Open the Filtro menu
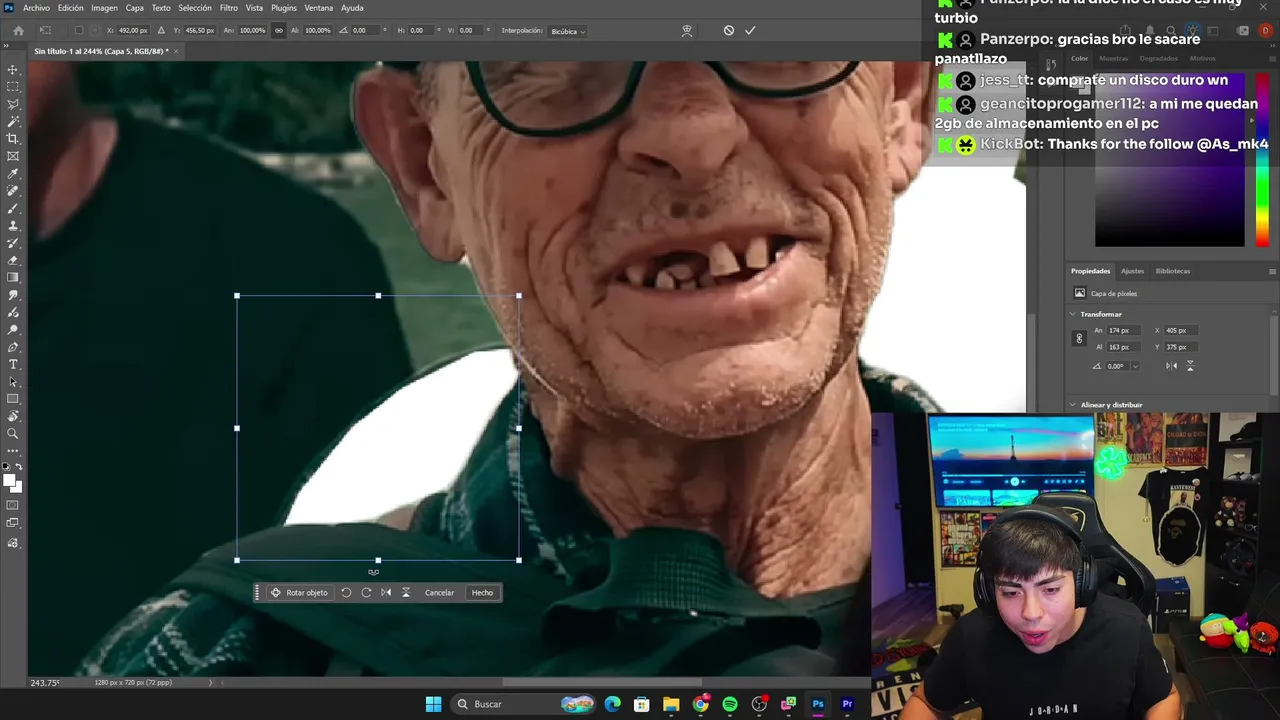 (229, 8)
